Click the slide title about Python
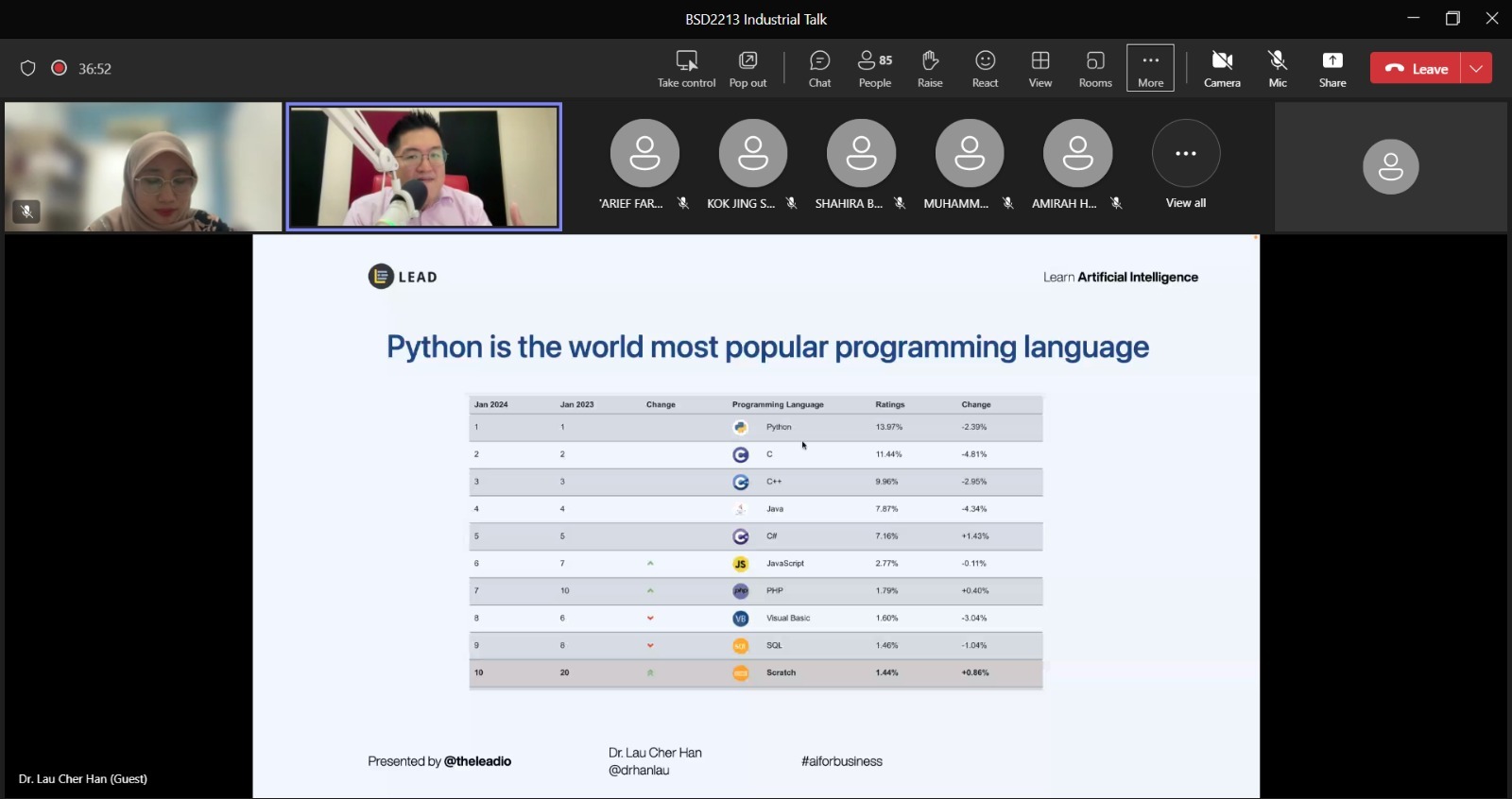Viewport: 1512px width, 799px height. click(x=767, y=347)
